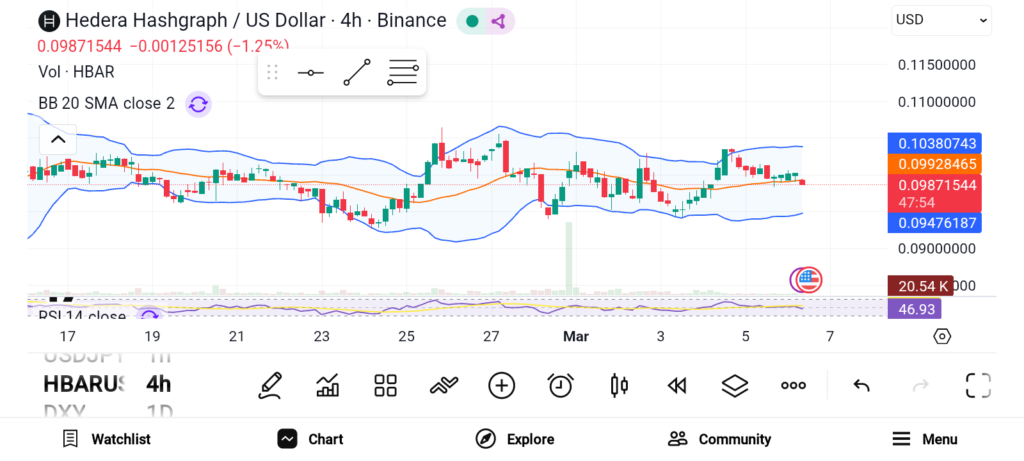Enter fullscreen chart mode
The width and height of the screenshot is (1024, 461).
pos(978,385)
